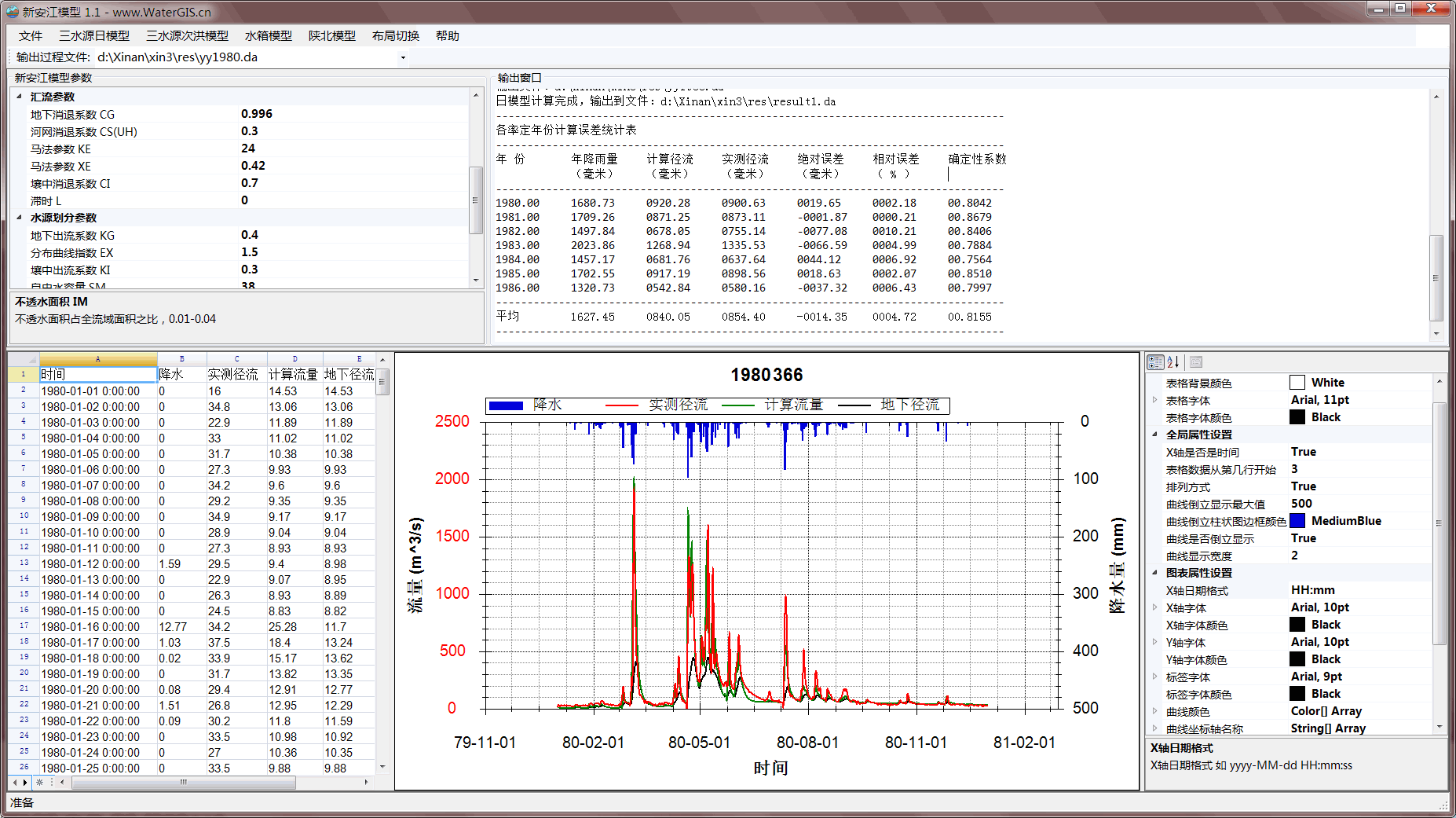Select the 地下消退系数 CG parameter row
This screenshot has width=1456, height=818.
coord(72,115)
